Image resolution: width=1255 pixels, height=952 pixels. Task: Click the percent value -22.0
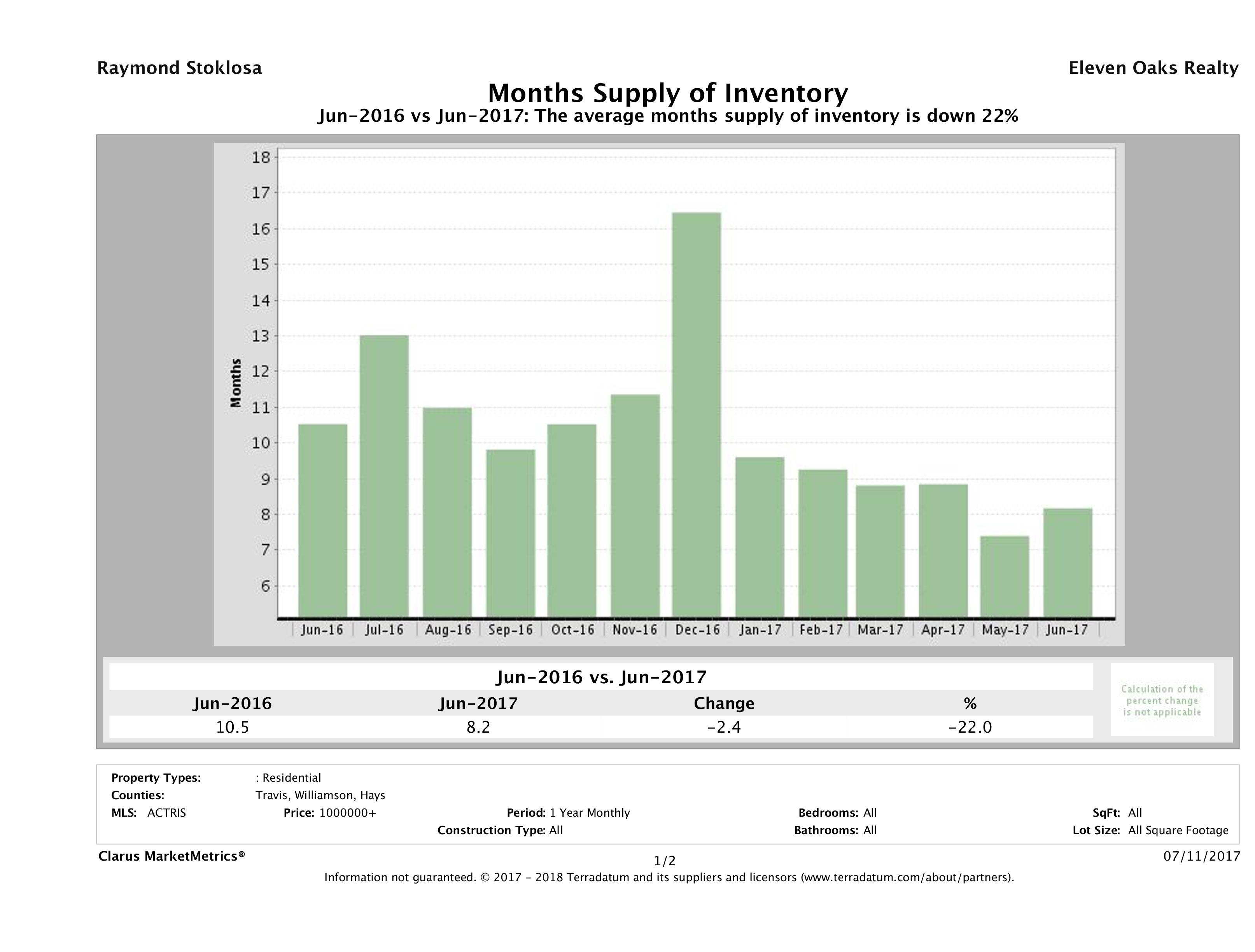click(970, 727)
